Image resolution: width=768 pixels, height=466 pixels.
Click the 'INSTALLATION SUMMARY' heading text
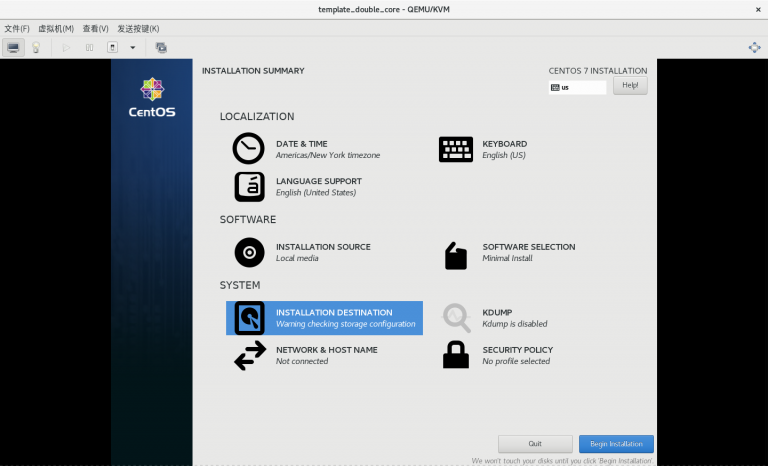coord(253,71)
